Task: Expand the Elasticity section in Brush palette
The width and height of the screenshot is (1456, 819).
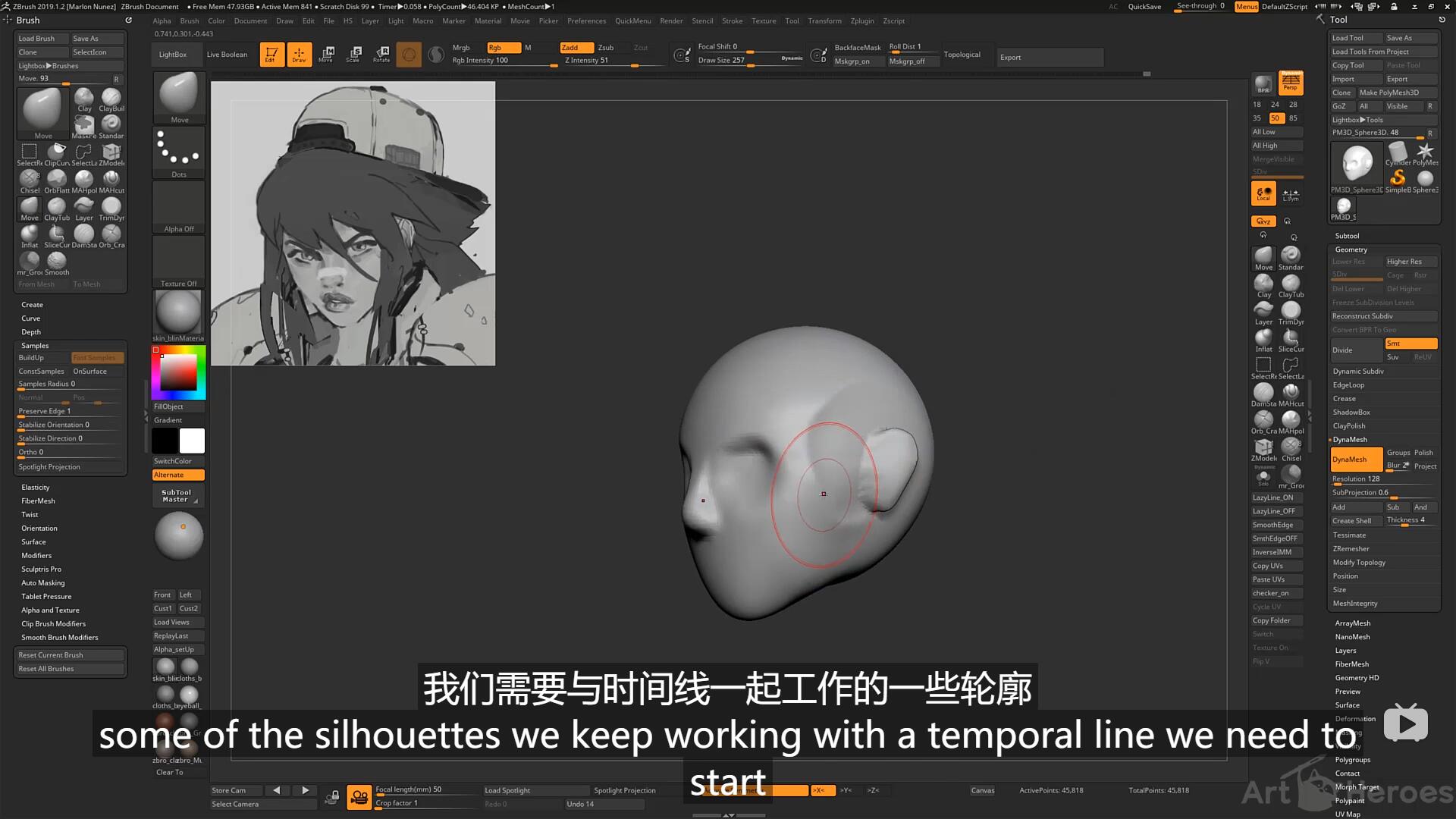Action: [x=36, y=488]
